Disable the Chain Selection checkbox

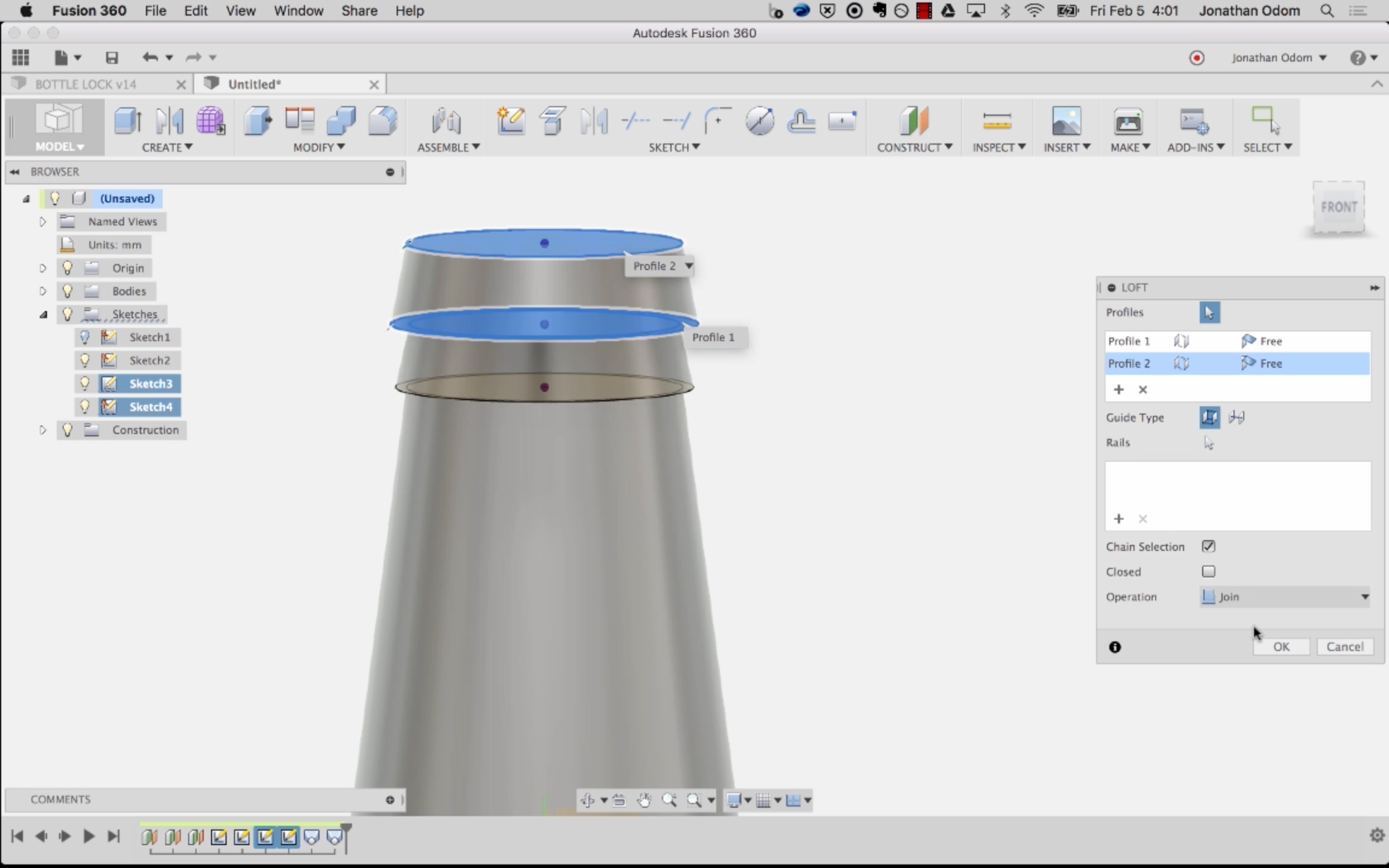[x=1208, y=547]
